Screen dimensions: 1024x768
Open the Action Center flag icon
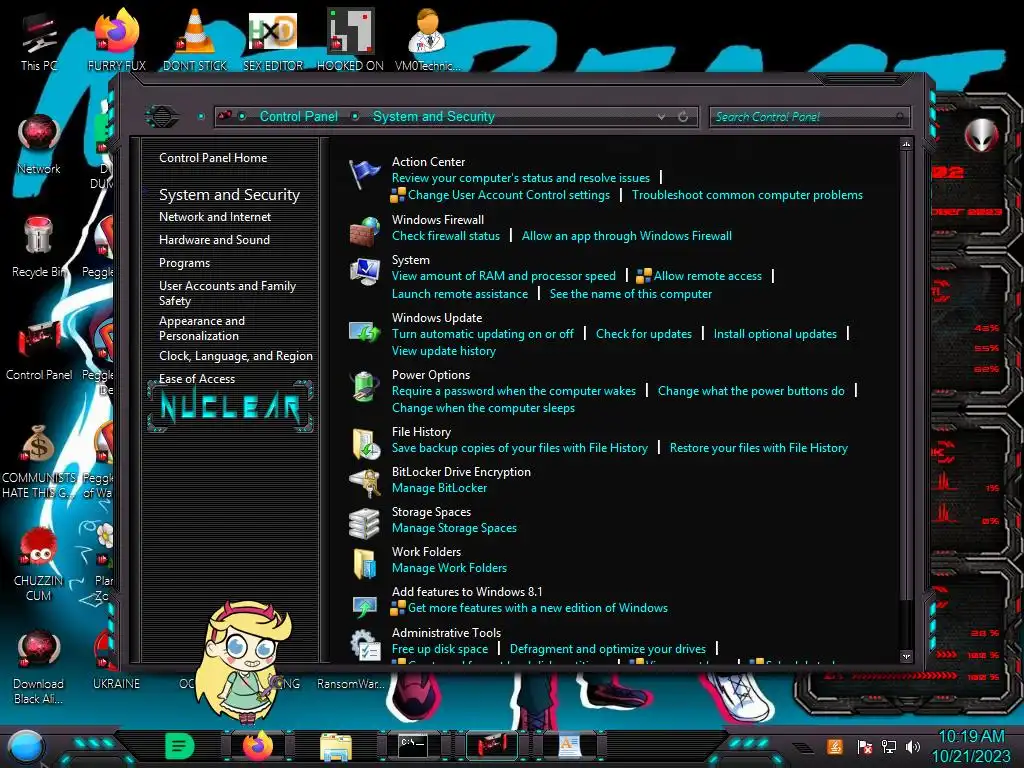coord(364,175)
